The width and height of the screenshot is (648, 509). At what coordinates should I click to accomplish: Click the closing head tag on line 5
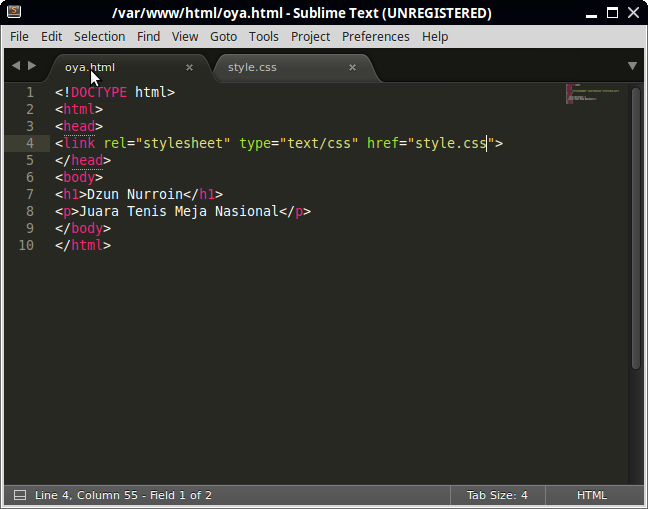tap(83, 160)
